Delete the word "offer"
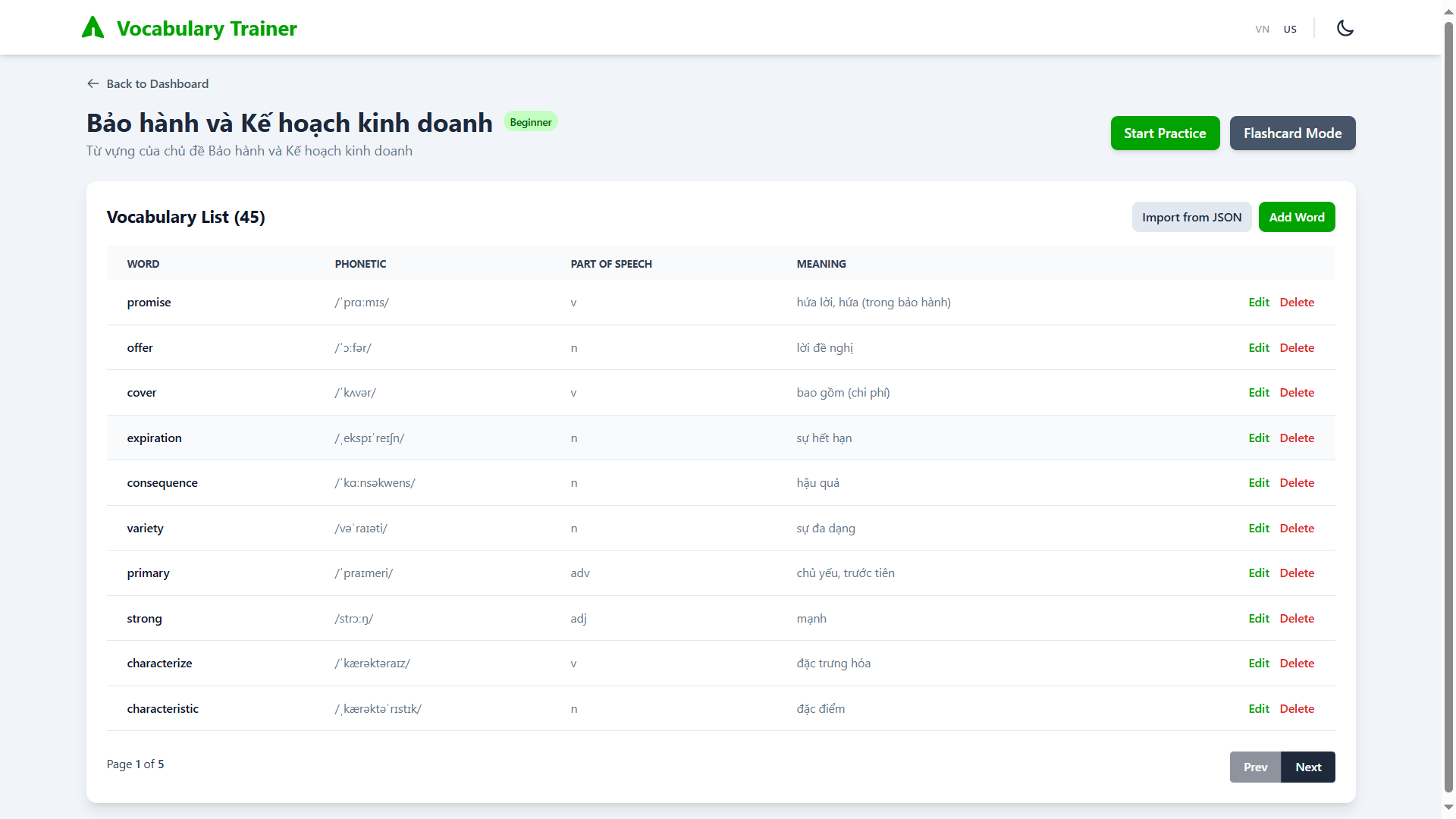Image resolution: width=1456 pixels, height=819 pixels. pos(1296,348)
